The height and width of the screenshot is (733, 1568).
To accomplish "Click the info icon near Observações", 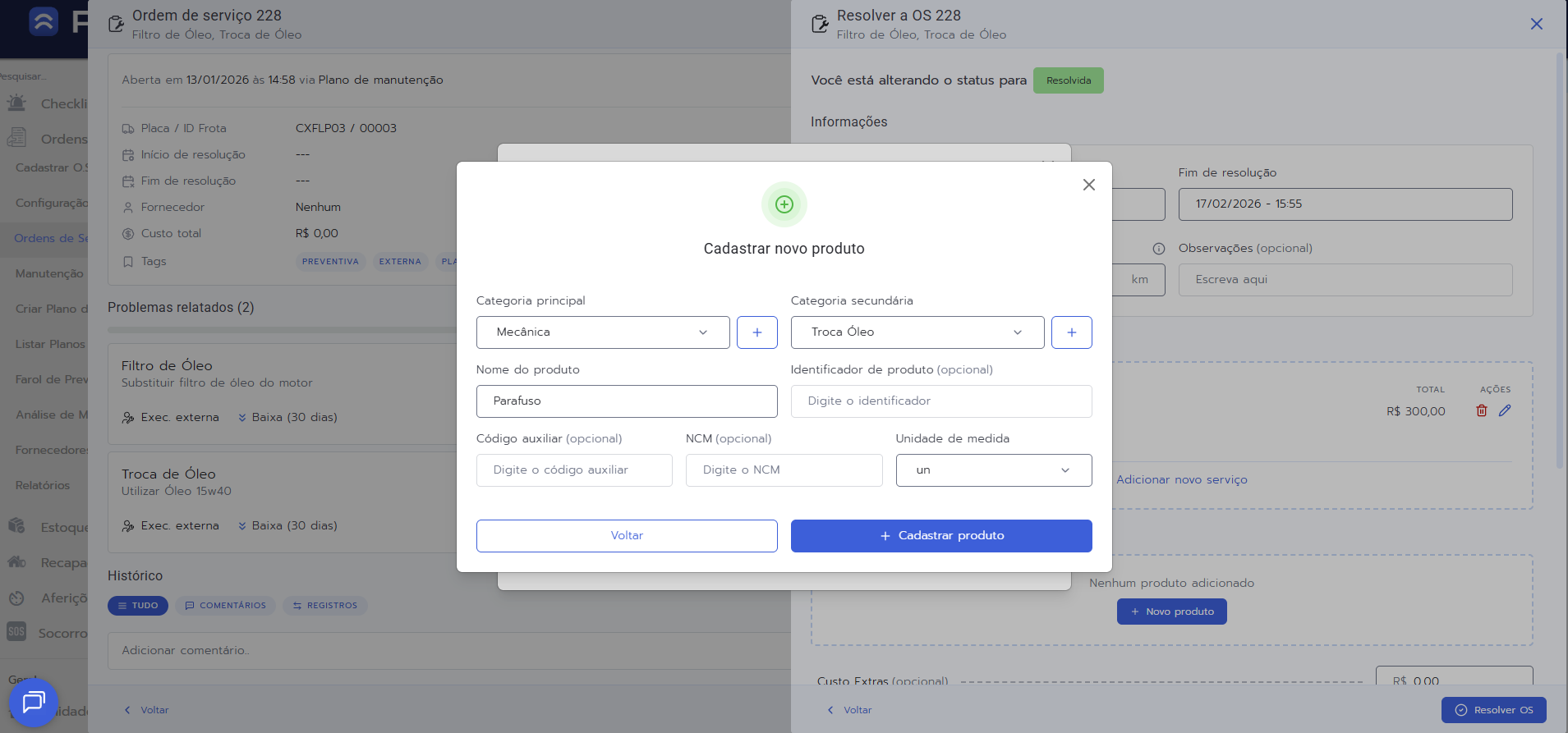I will pos(1158,249).
